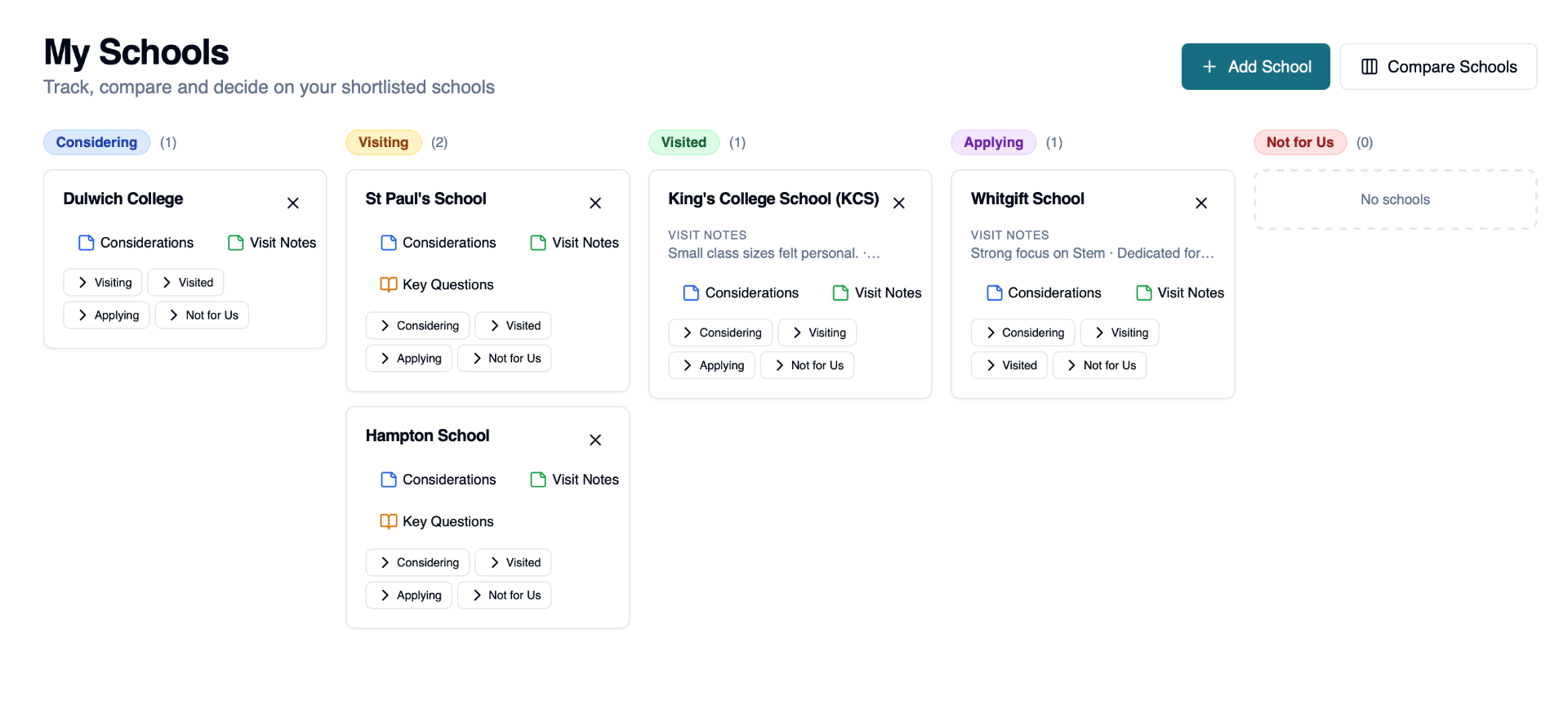Click the empty 'No schools' placeholder

[x=1396, y=199]
